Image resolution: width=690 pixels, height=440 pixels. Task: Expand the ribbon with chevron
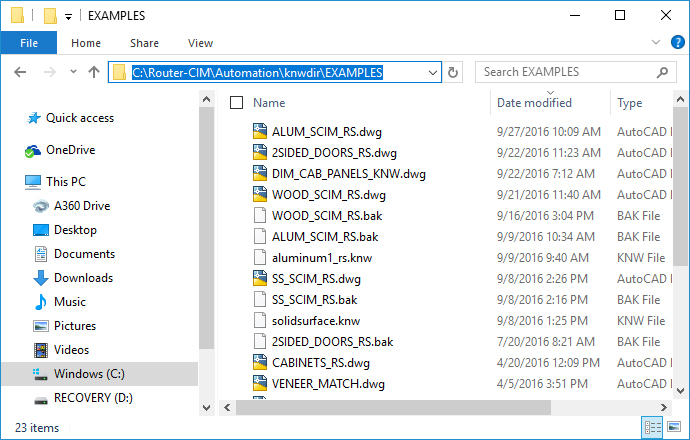656,43
